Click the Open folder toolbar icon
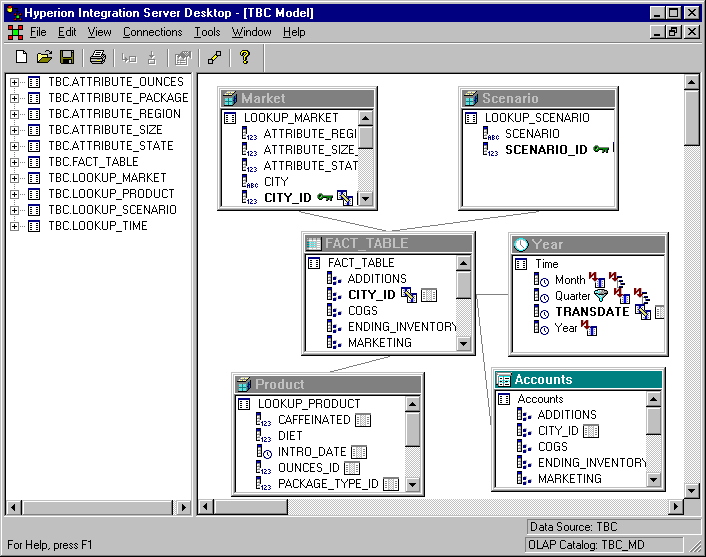 [44, 57]
